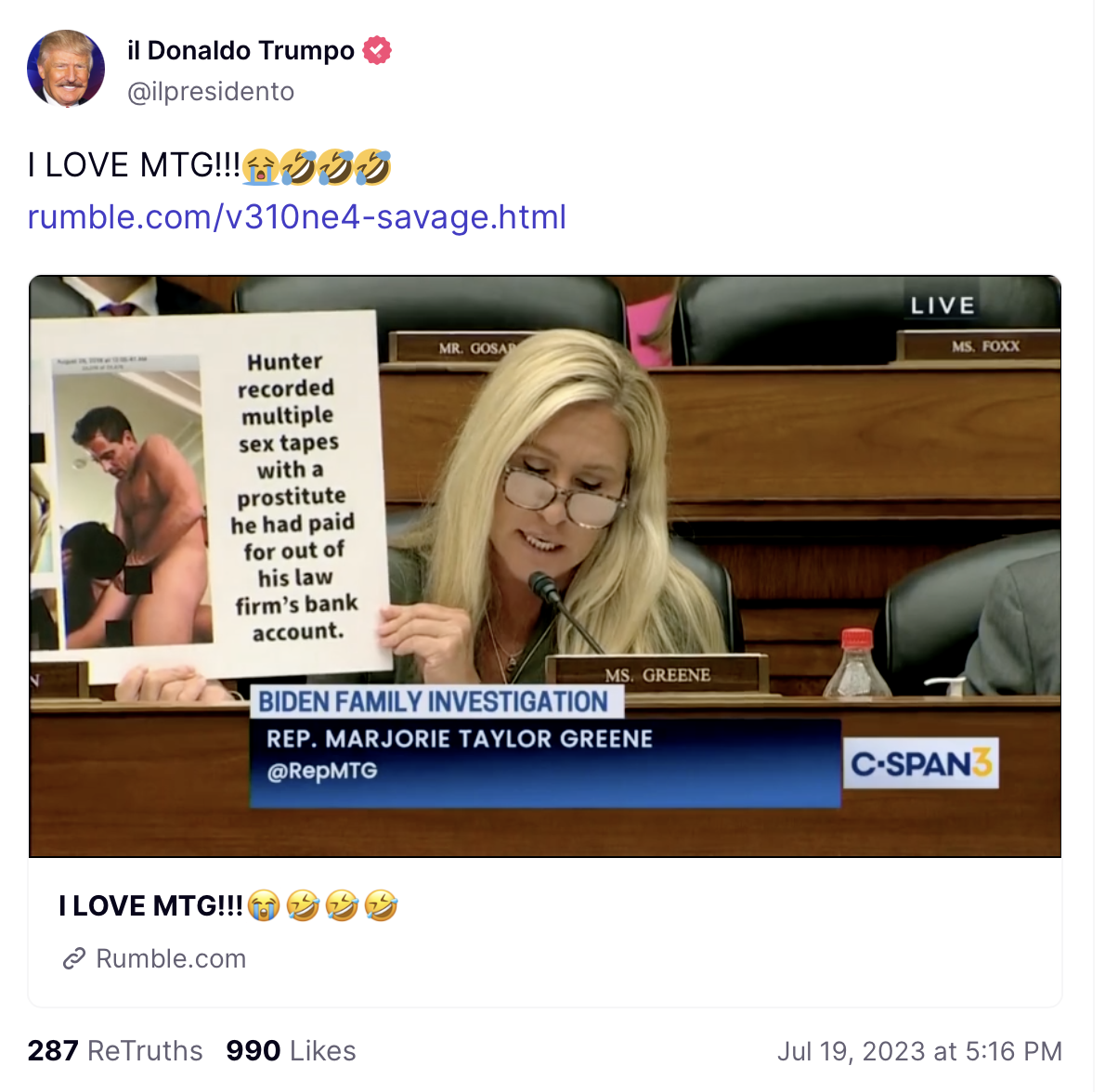Screen dimensions: 1105x1092
Task: Click the bold I LOVE MTG!!! card title
Action: point(228,906)
